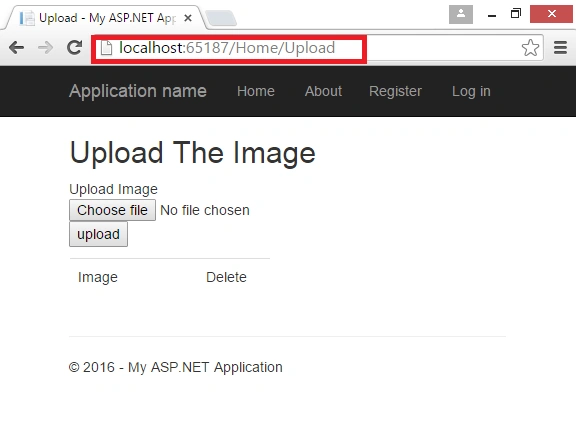Click the Choose file button

coord(112,210)
